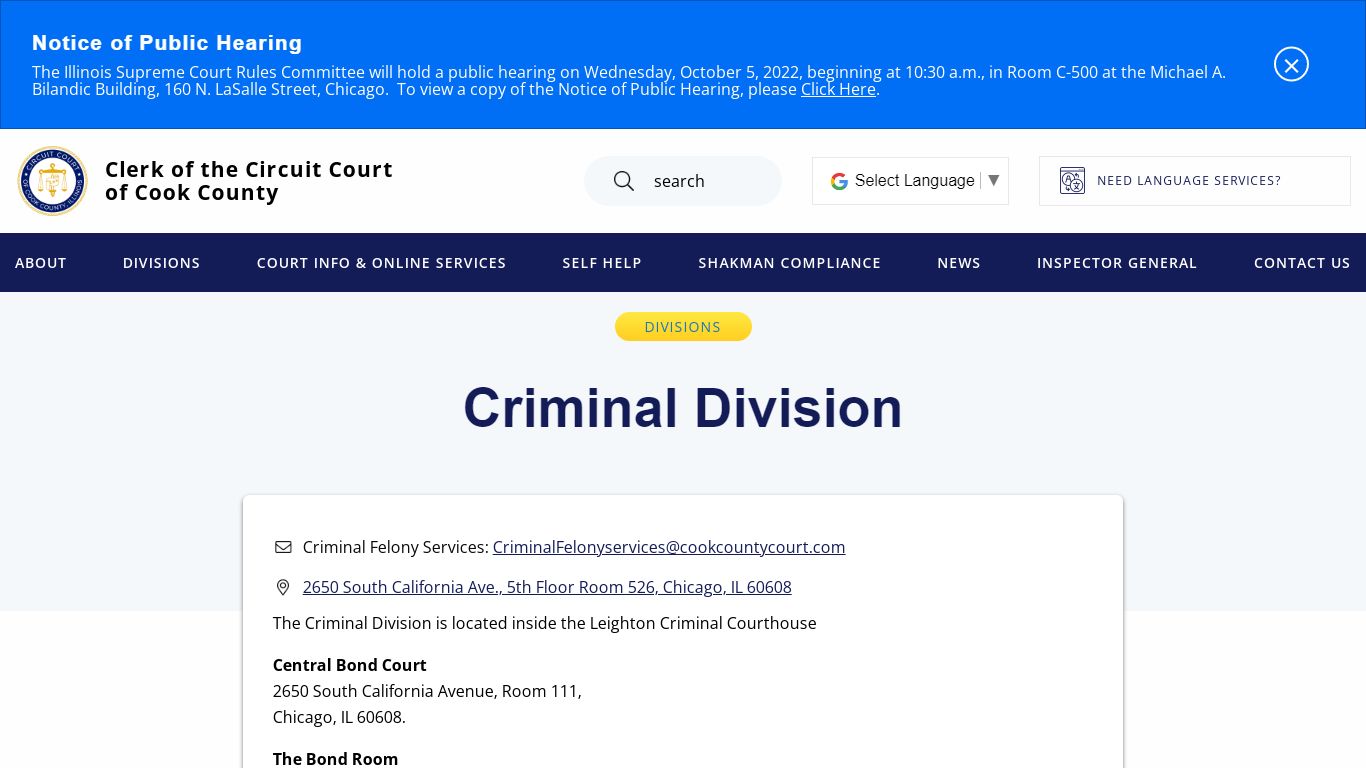Open the 2650 South California Ave address link
This screenshot has width=1366, height=768.
[x=546, y=587]
